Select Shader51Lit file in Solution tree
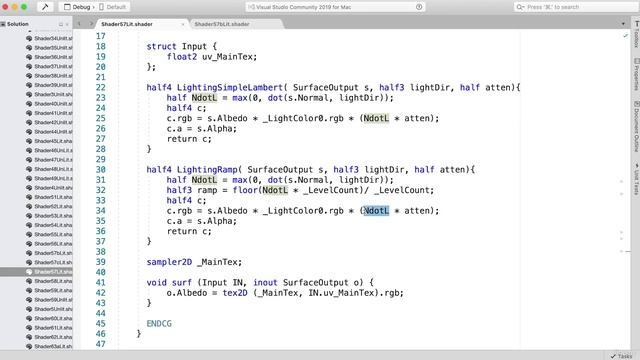This screenshot has height=360, width=640. coord(49,197)
